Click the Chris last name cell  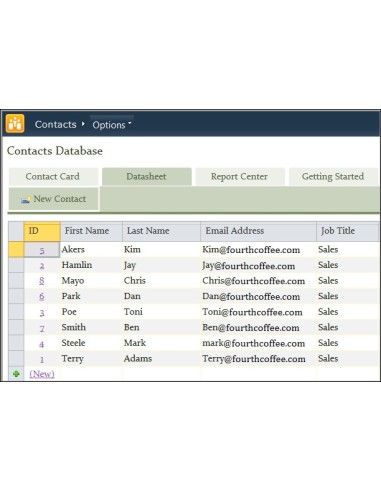pyautogui.click(x=161, y=281)
